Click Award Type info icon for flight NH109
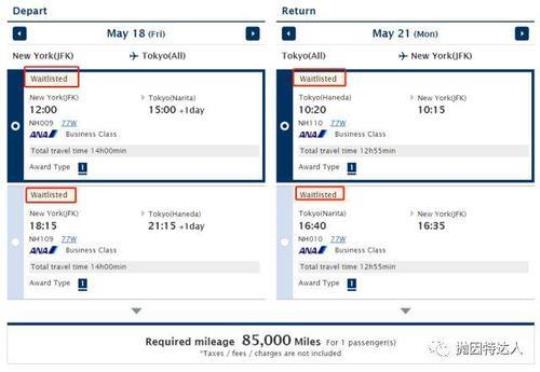Image resolution: width=540 pixels, height=372 pixels. 83,284
